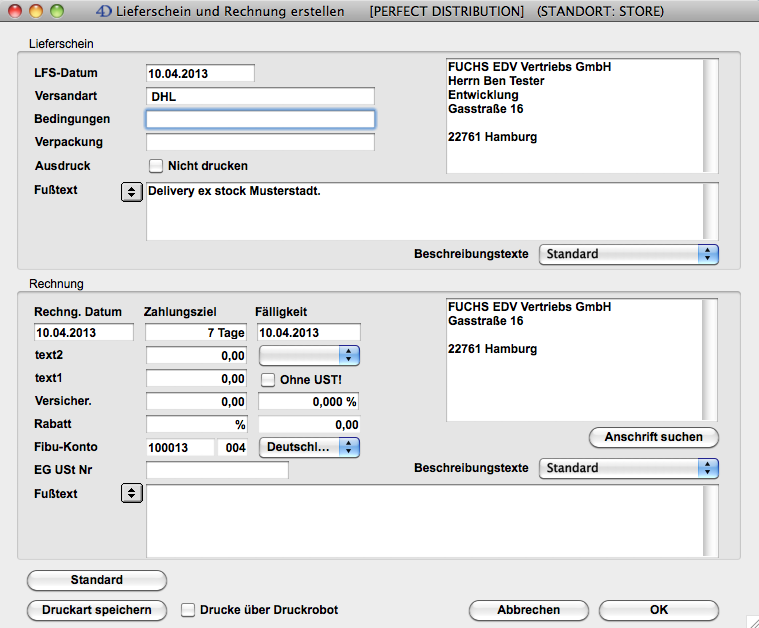Open the empty dropdown beside text2
Screen dimensions: 759x628
(x=309, y=355)
